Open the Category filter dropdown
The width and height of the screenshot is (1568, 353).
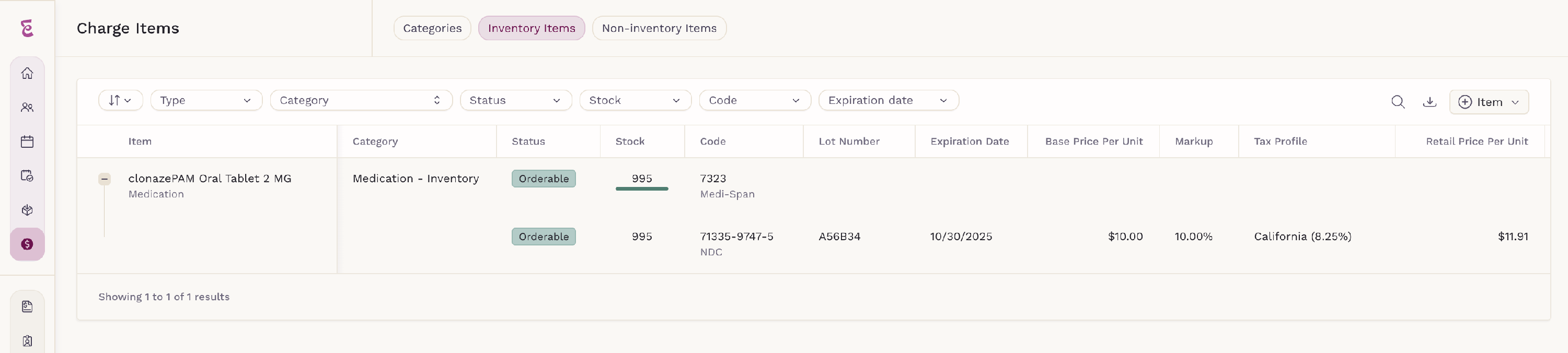pos(361,100)
